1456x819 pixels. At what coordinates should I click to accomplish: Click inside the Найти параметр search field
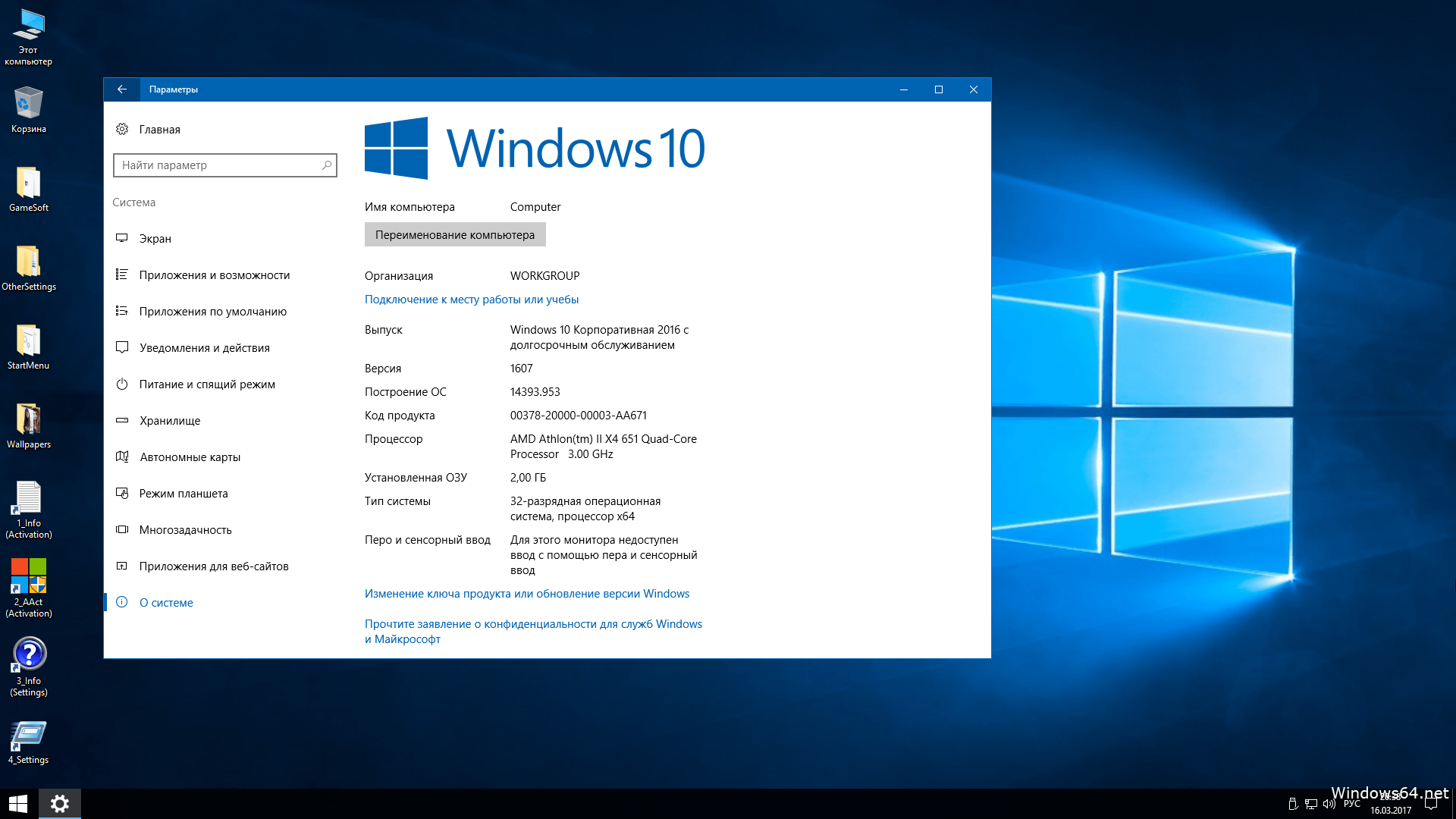point(216,165)
